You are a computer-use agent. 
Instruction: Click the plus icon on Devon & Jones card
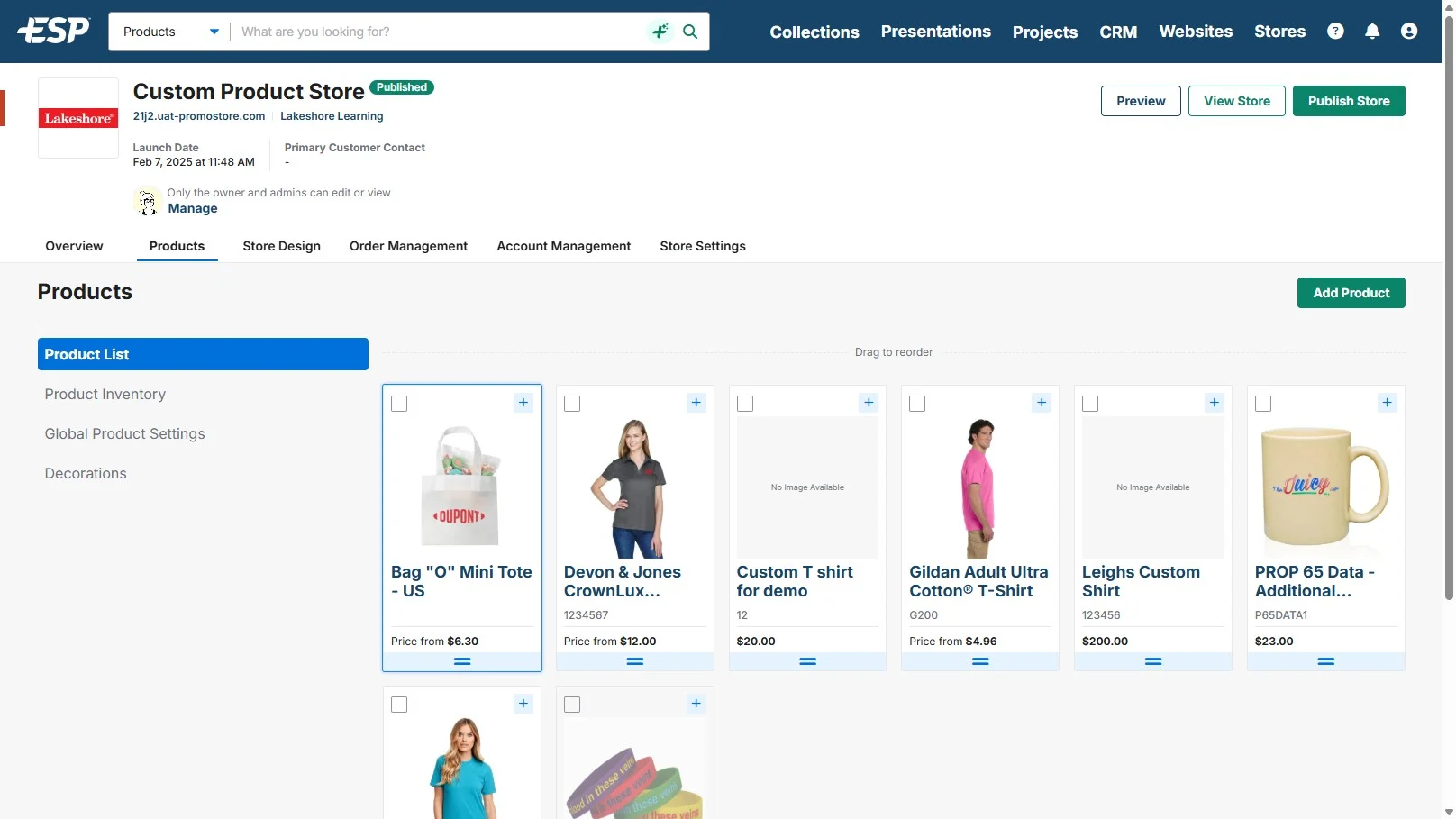[x=696, y=403]
